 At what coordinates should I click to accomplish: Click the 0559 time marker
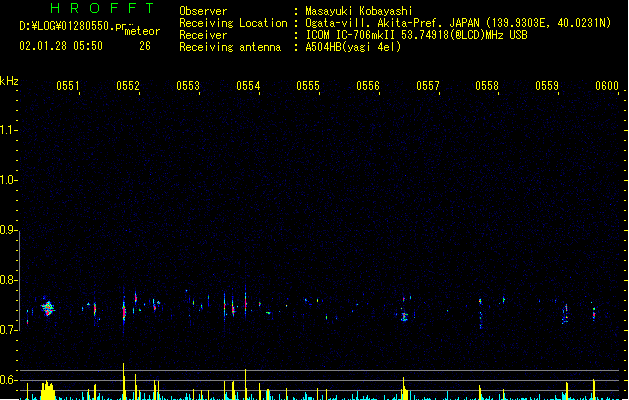pos(547,86)
